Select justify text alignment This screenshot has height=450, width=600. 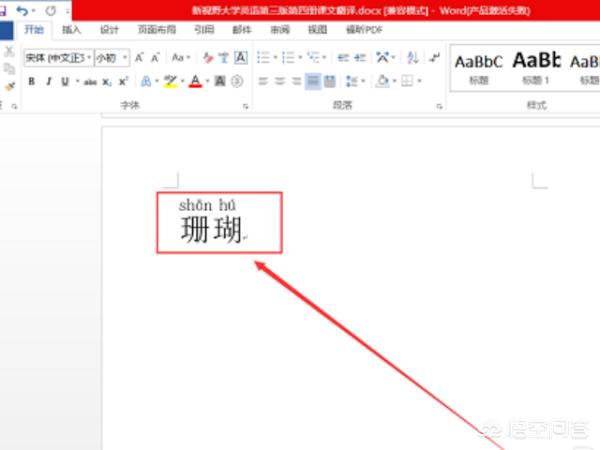coord(314,81)
